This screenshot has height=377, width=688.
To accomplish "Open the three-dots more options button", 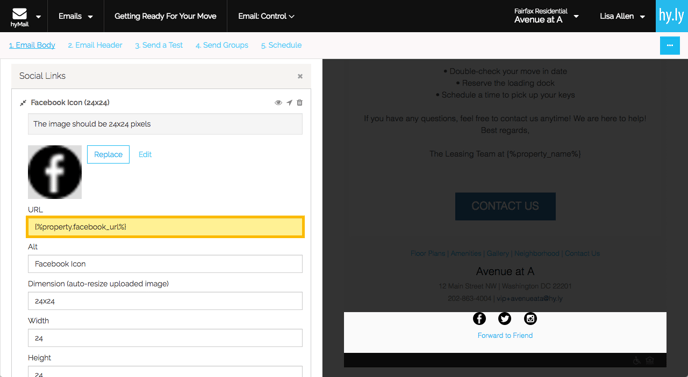I will tap(670, 46).
